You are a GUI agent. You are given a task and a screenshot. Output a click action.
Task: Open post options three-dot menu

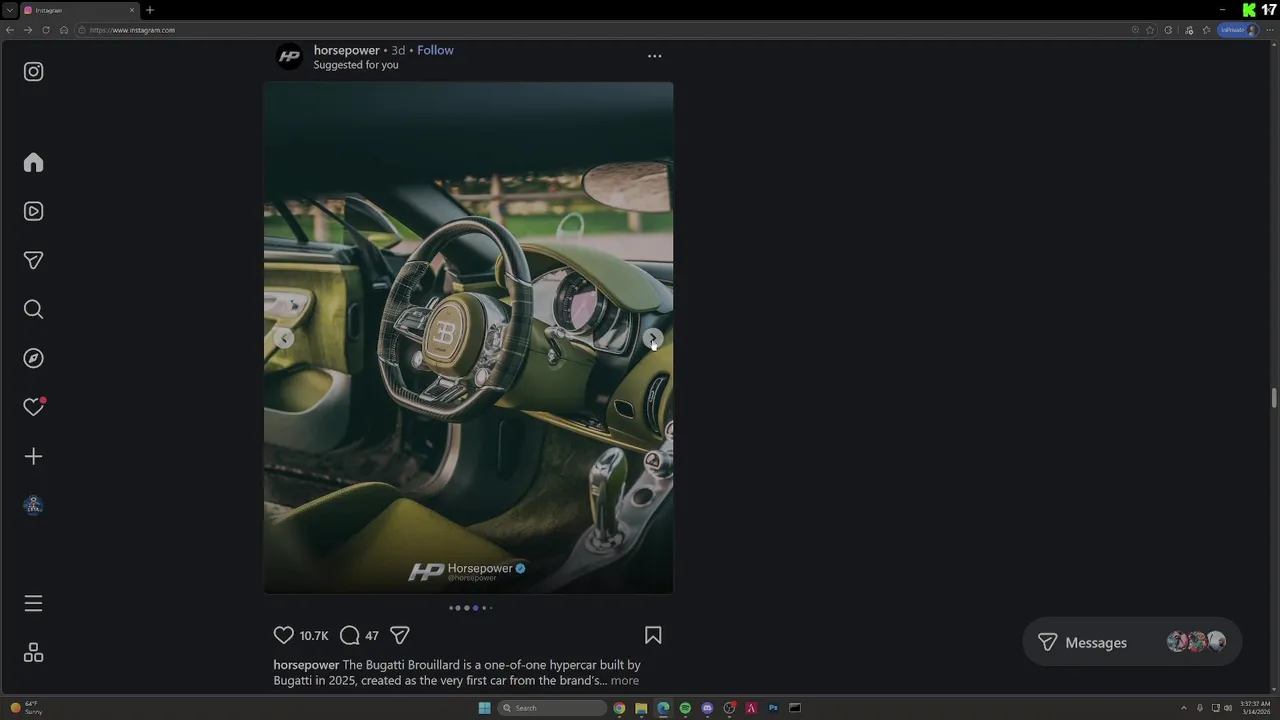click(654, 56)
